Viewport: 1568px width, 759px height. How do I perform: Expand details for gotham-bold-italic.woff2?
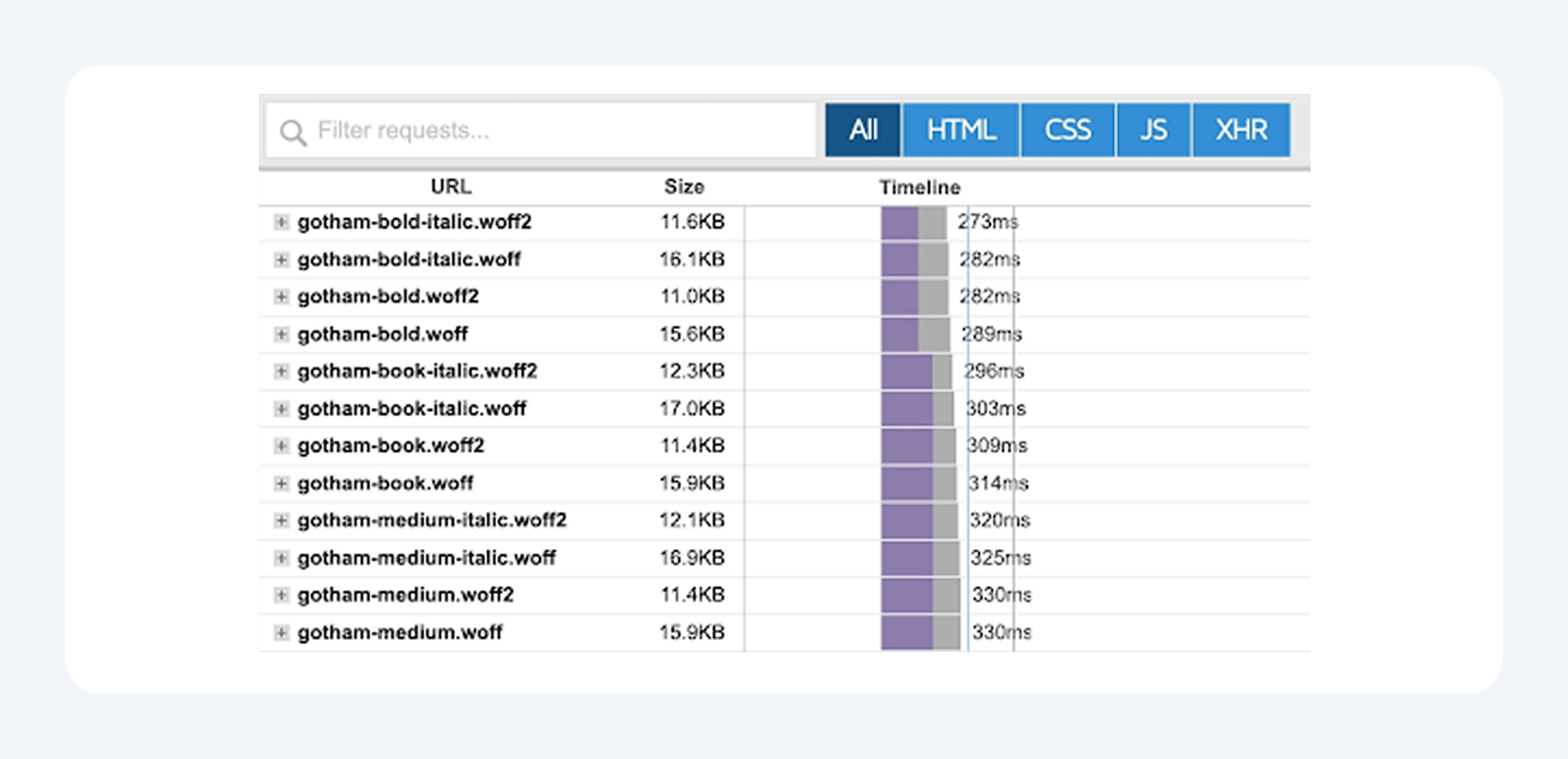282,222
